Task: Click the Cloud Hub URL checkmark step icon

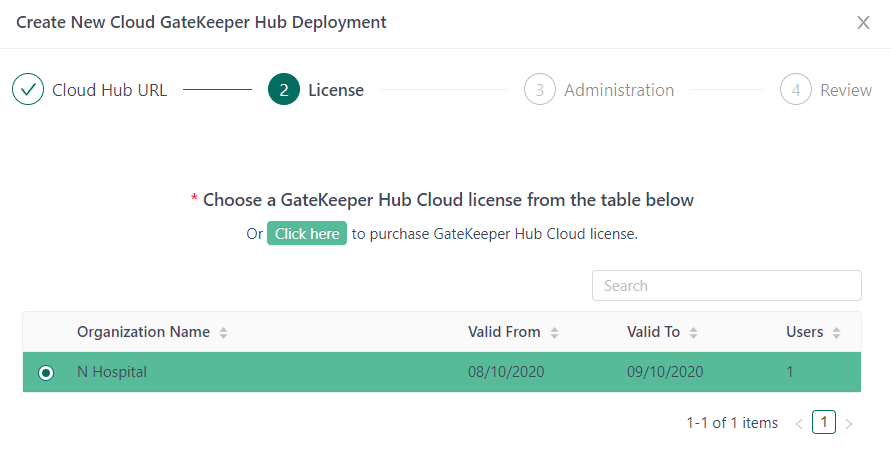Action: pos(28,90)
